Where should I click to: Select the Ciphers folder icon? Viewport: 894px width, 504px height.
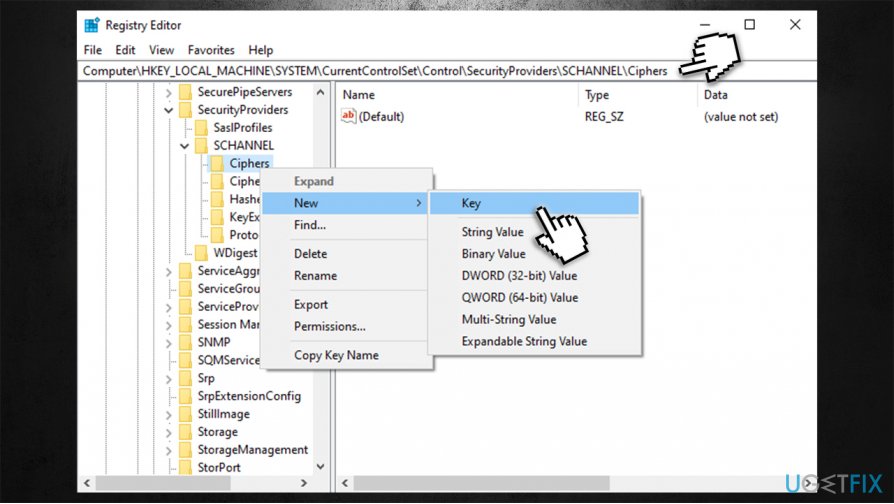tap(217, 164)
